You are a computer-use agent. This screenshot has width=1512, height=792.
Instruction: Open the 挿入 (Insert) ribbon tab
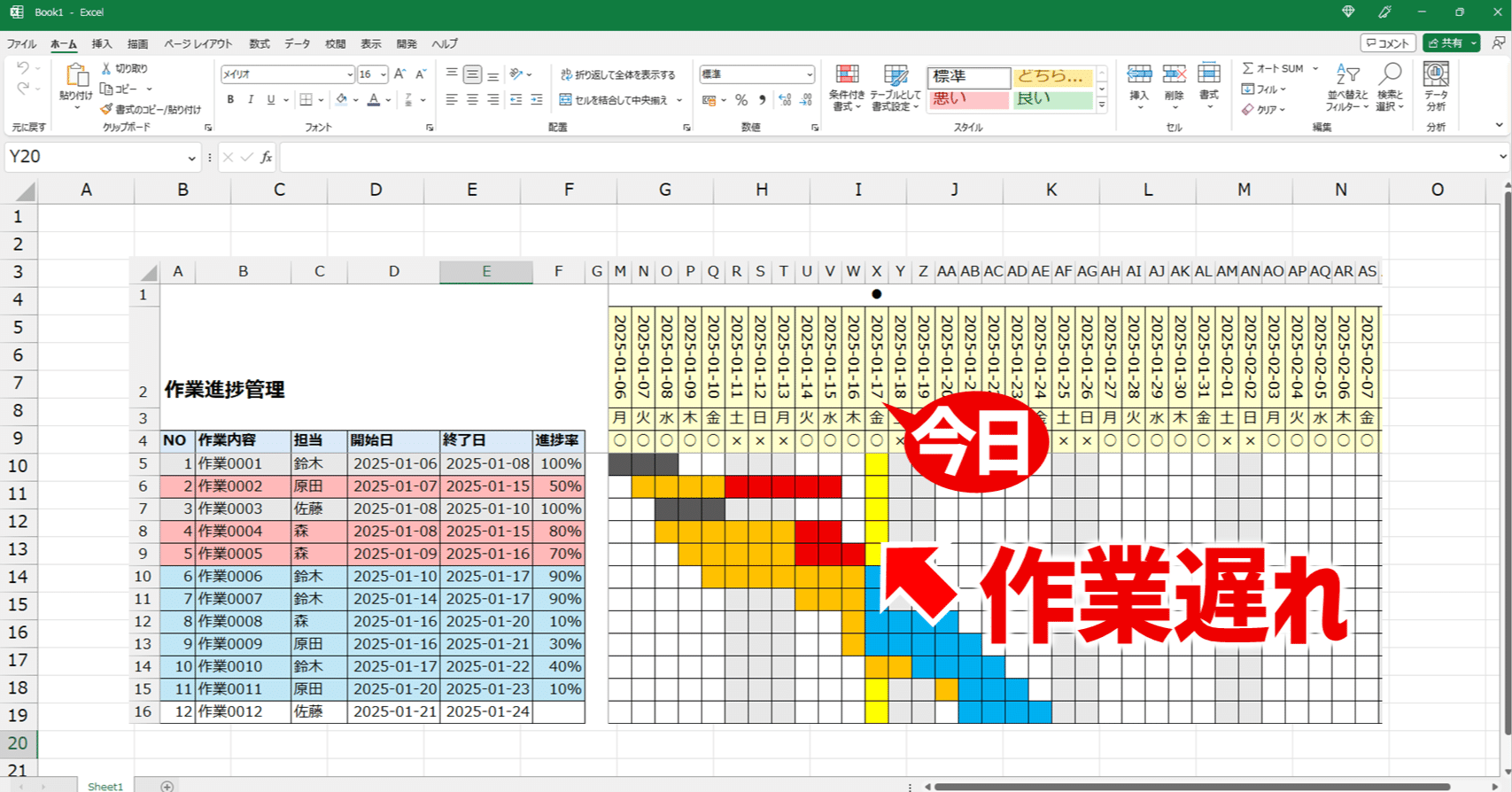tap(102, 43)
